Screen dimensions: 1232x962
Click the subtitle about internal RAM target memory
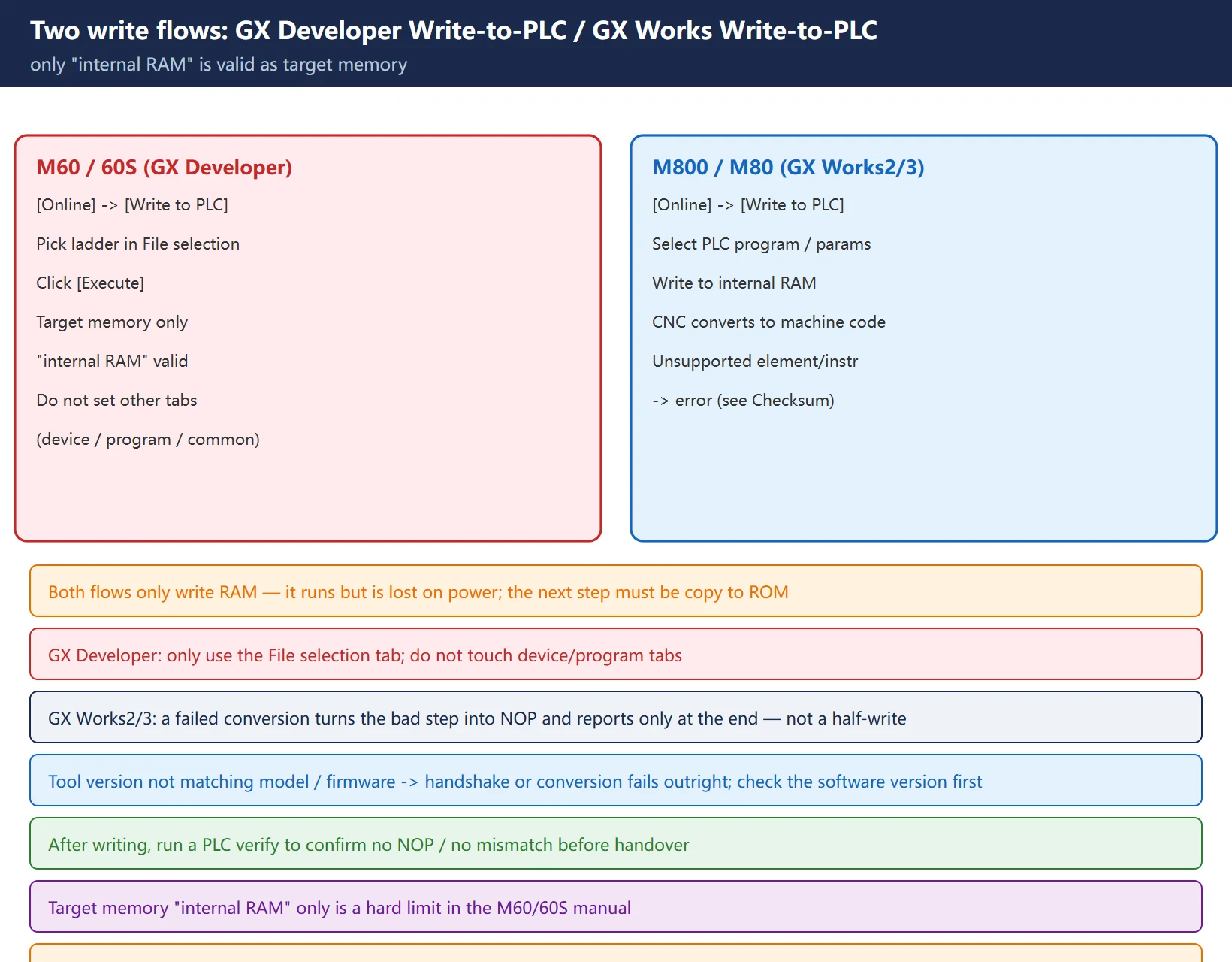click(x=219, y=65)
